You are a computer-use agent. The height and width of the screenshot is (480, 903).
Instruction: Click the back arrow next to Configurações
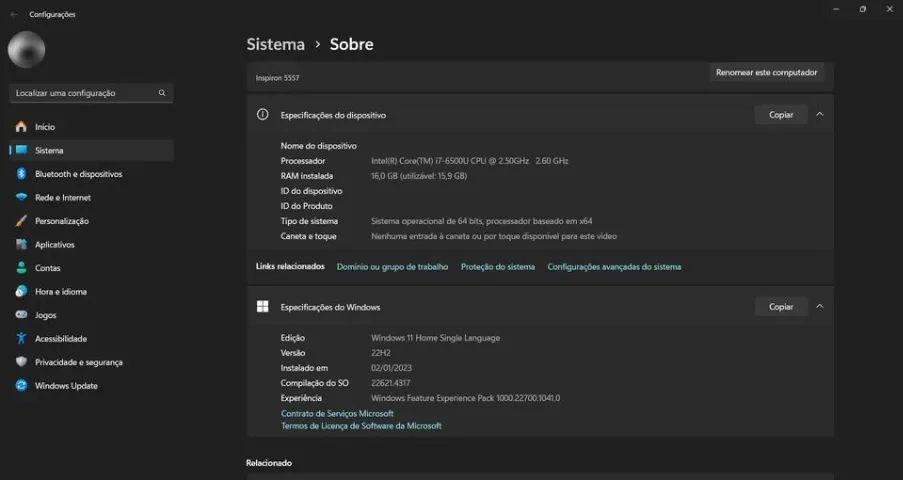(14, 14)
